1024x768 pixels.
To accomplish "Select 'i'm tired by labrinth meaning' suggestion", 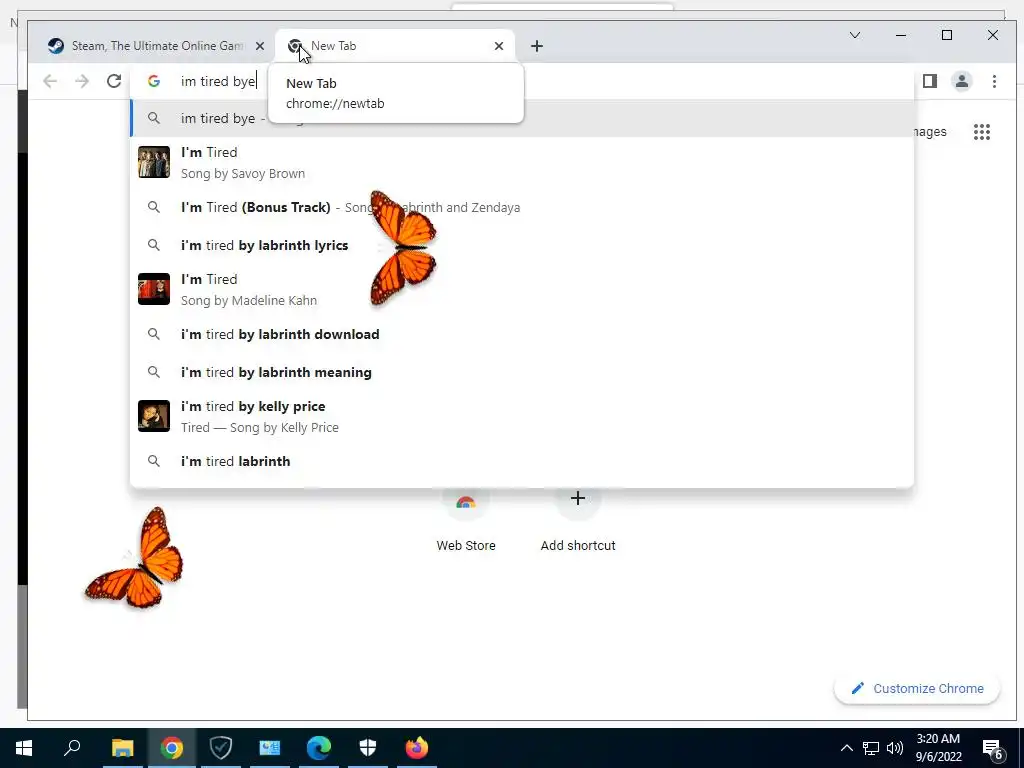I will pyautogui.click(x=521, y=372).
